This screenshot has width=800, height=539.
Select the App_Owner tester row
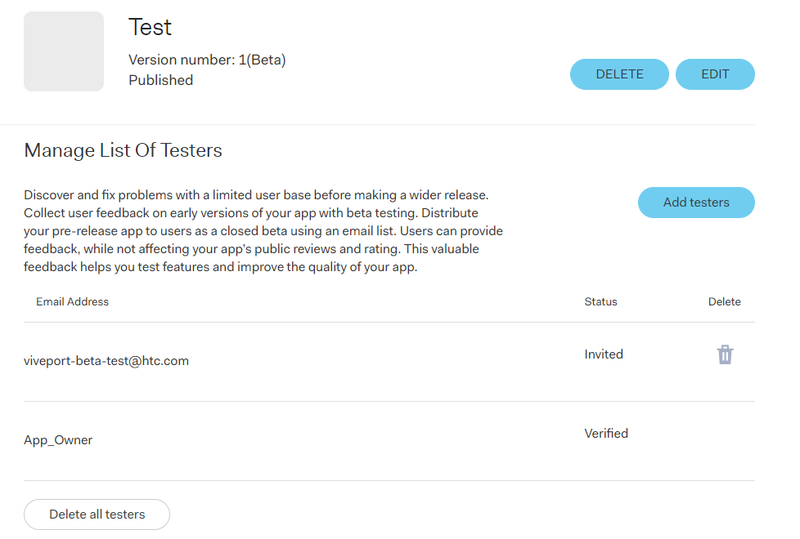(389, 440)
